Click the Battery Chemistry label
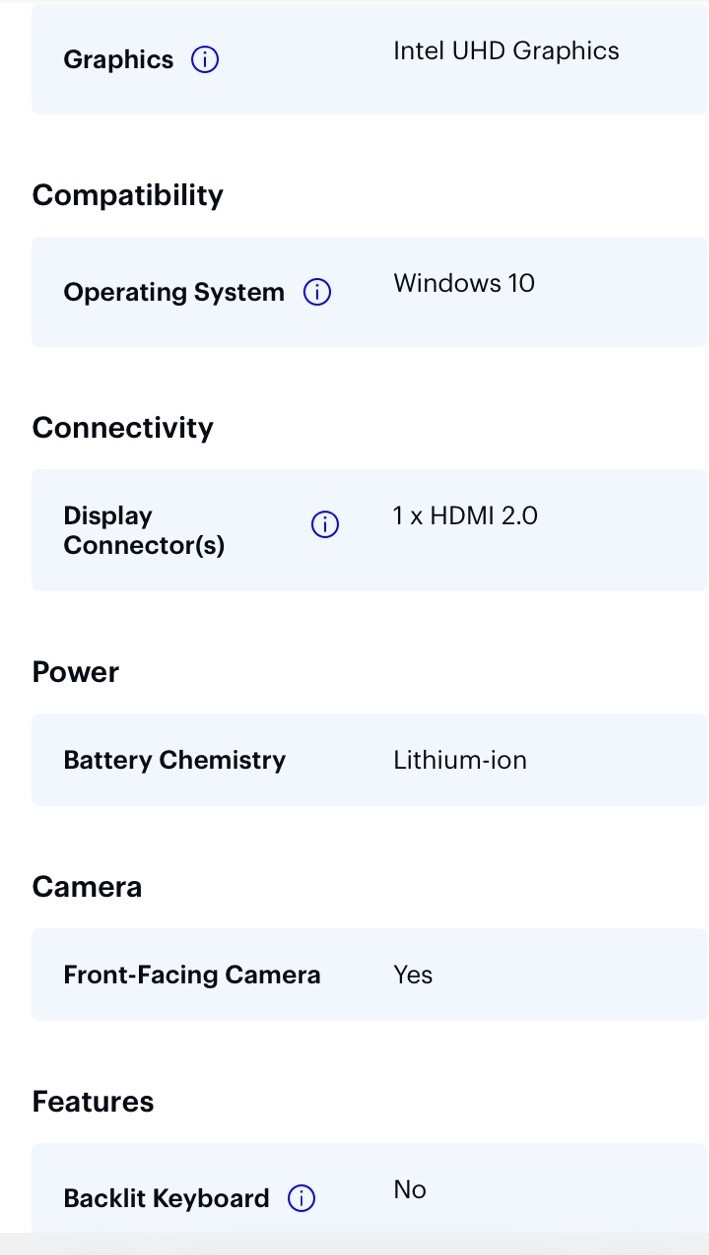Image resolution: width=709 pixels, height=1255 pixels. (x=174, y=760)
